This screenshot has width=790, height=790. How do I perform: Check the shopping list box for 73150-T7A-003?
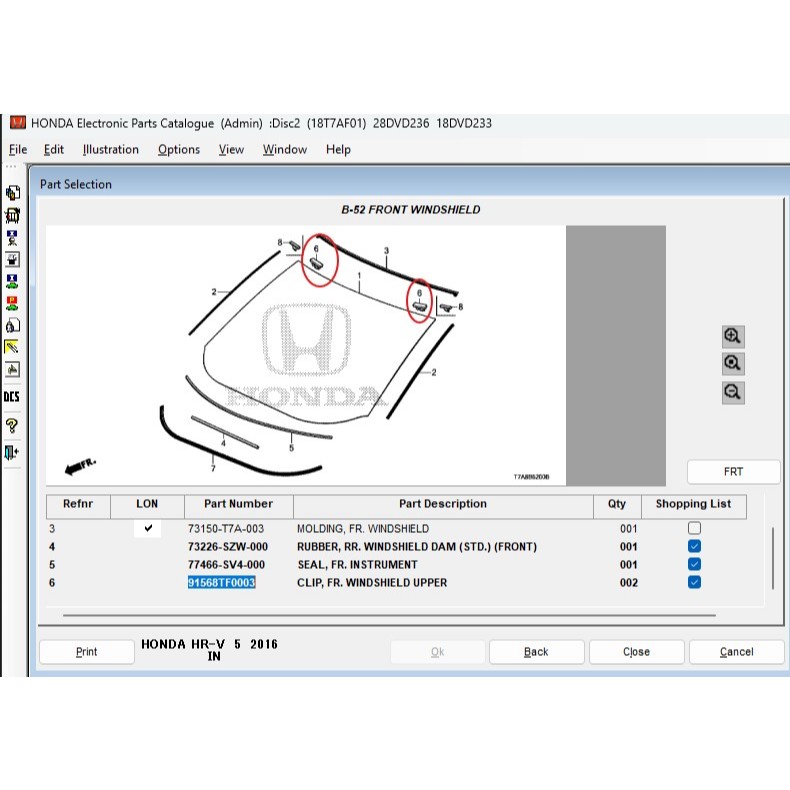click(x=694, y=528)
